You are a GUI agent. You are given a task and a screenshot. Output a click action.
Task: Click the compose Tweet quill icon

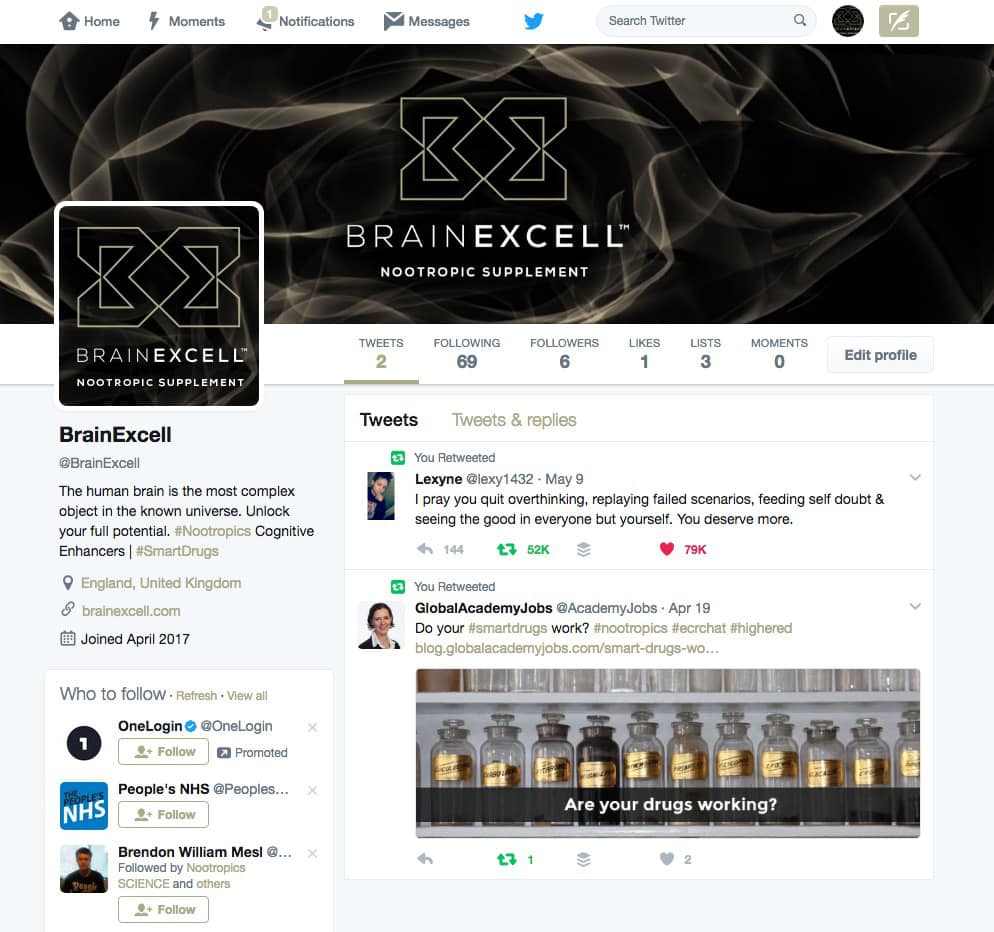click(898, 21)
